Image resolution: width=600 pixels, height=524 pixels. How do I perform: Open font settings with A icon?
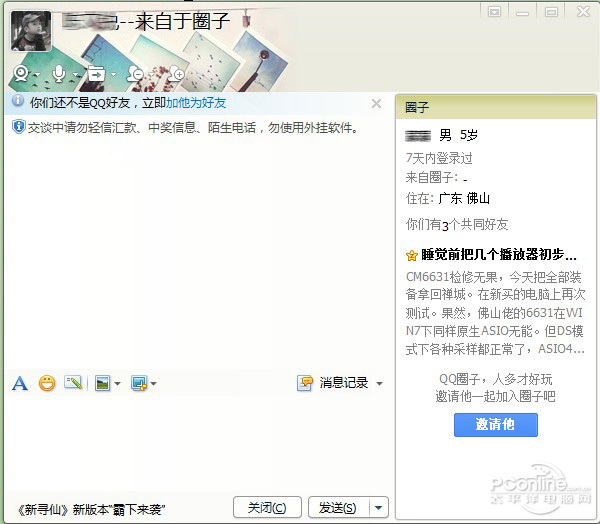pos(20,383)
